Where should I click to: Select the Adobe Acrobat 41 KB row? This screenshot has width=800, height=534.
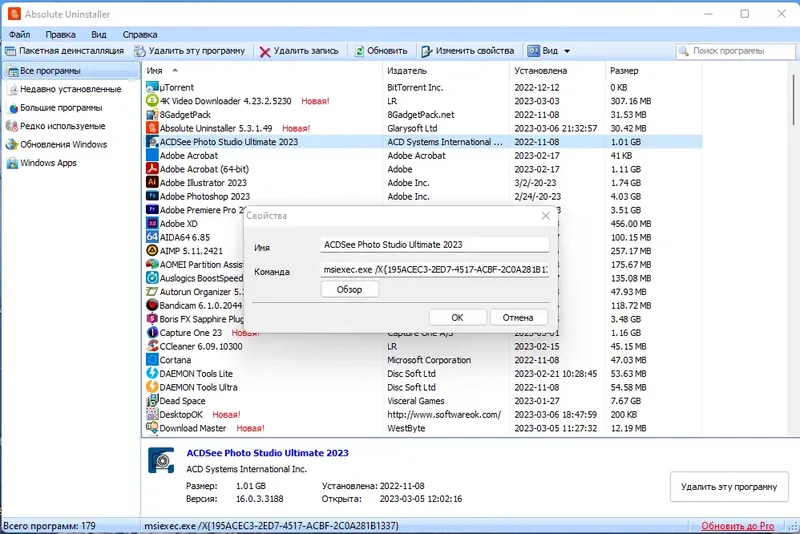(x=423, y=156)
